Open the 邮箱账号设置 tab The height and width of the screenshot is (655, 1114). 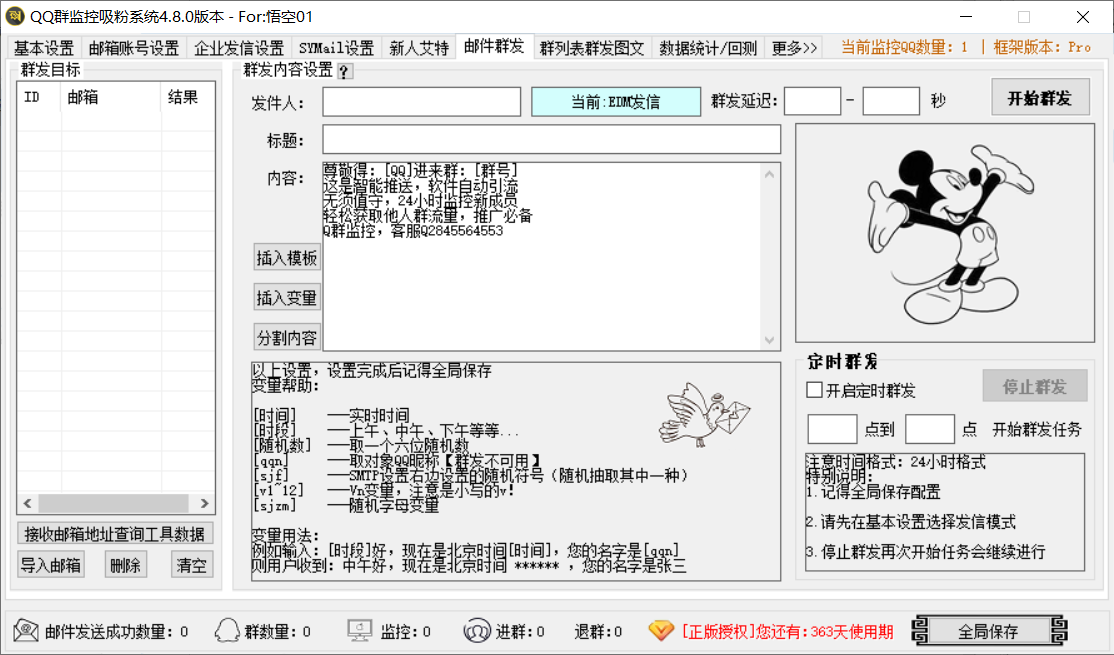click(x=134, y=48)
